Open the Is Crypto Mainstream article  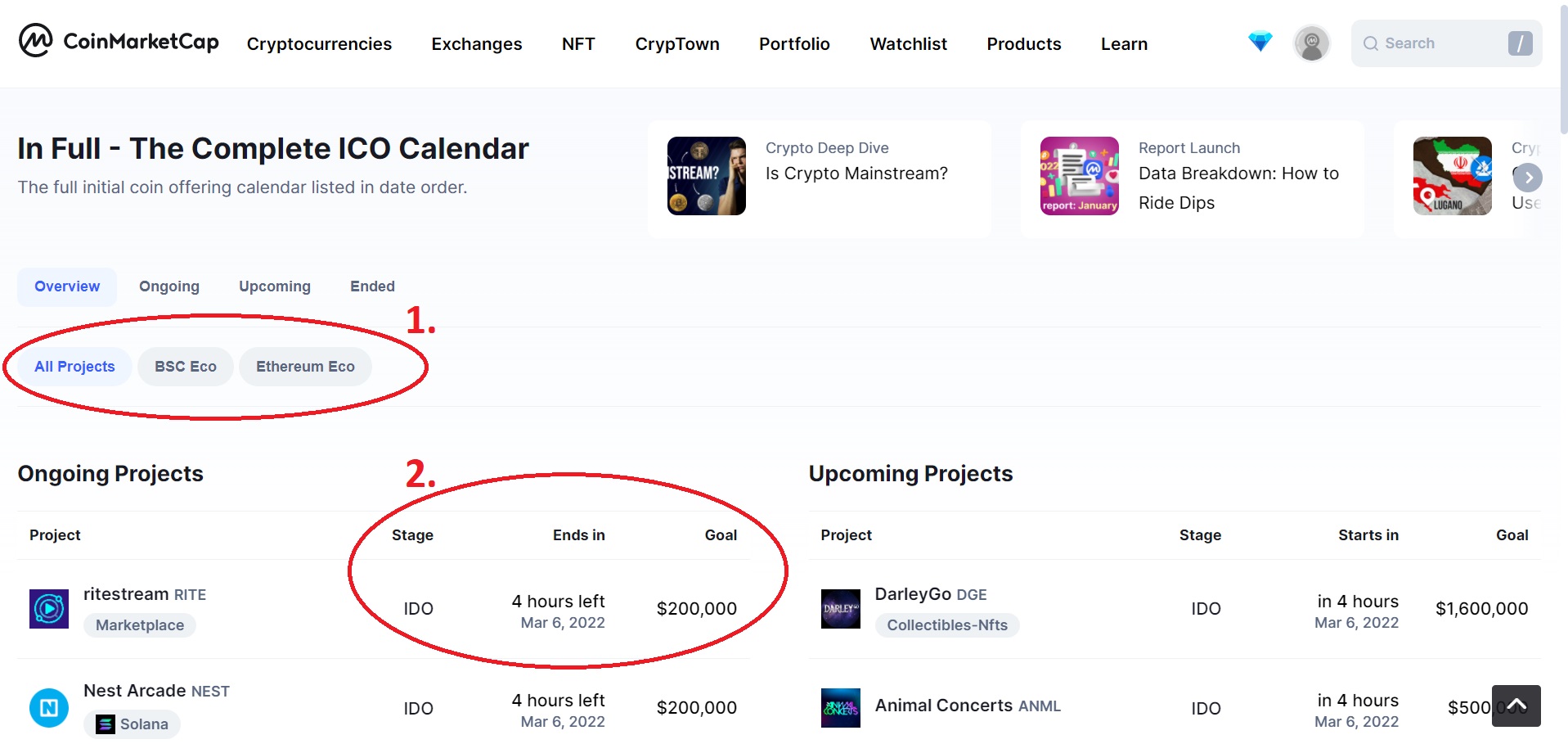click(x=856, y=174)
